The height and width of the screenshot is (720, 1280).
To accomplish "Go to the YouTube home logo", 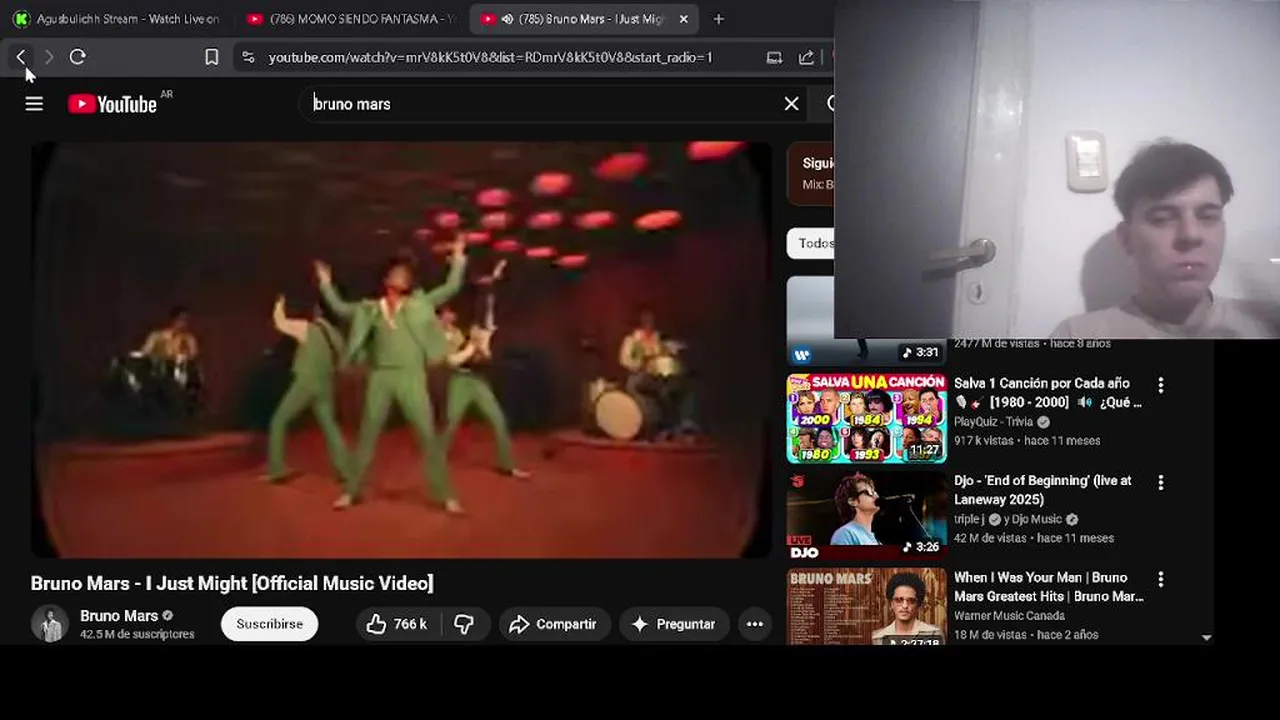I will tap(113, 104).
